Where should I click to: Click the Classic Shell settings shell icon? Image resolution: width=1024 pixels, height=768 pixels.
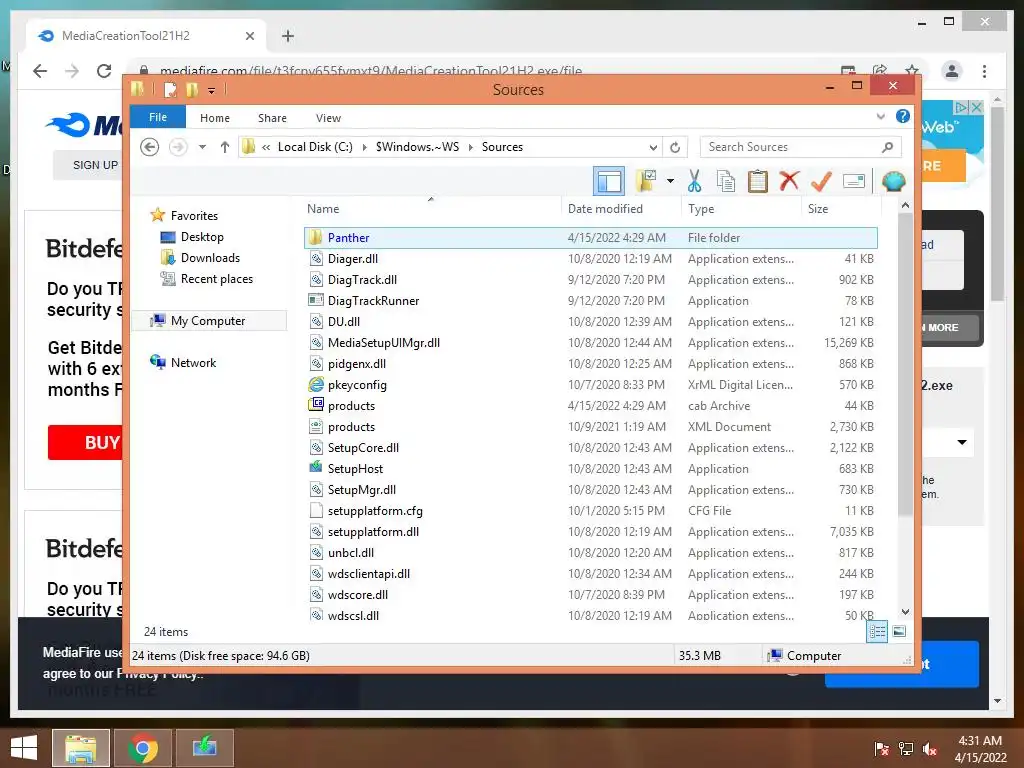[x=893, y=181]
